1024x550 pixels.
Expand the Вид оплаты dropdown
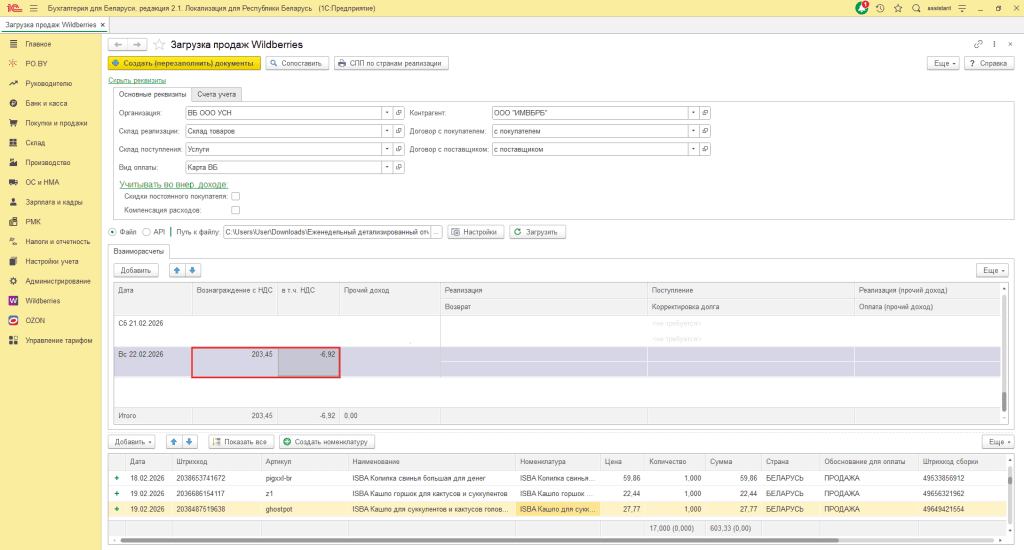(x=386, y=167)
